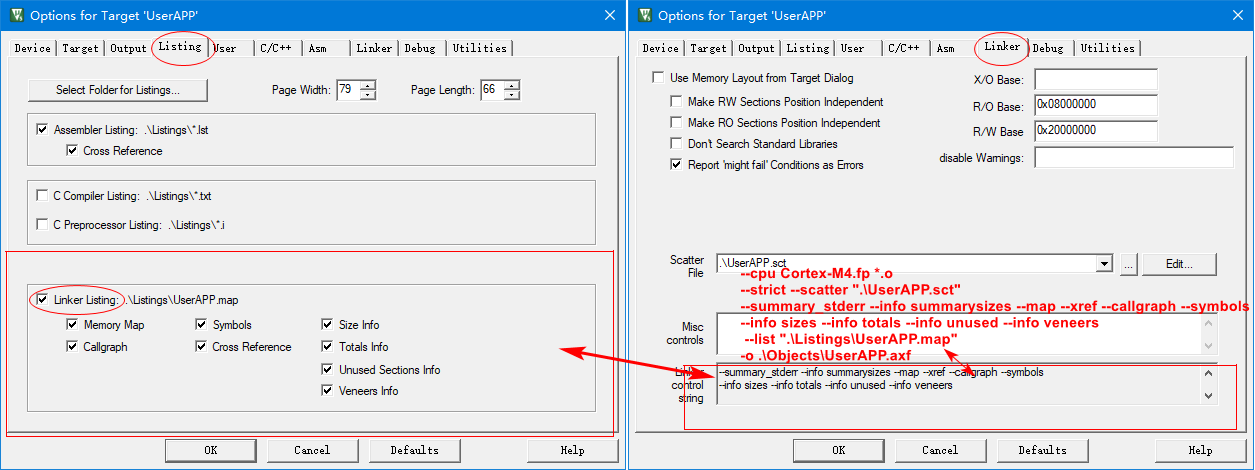Enable Use Memory Layout from Target Dialog

point(658,77)
